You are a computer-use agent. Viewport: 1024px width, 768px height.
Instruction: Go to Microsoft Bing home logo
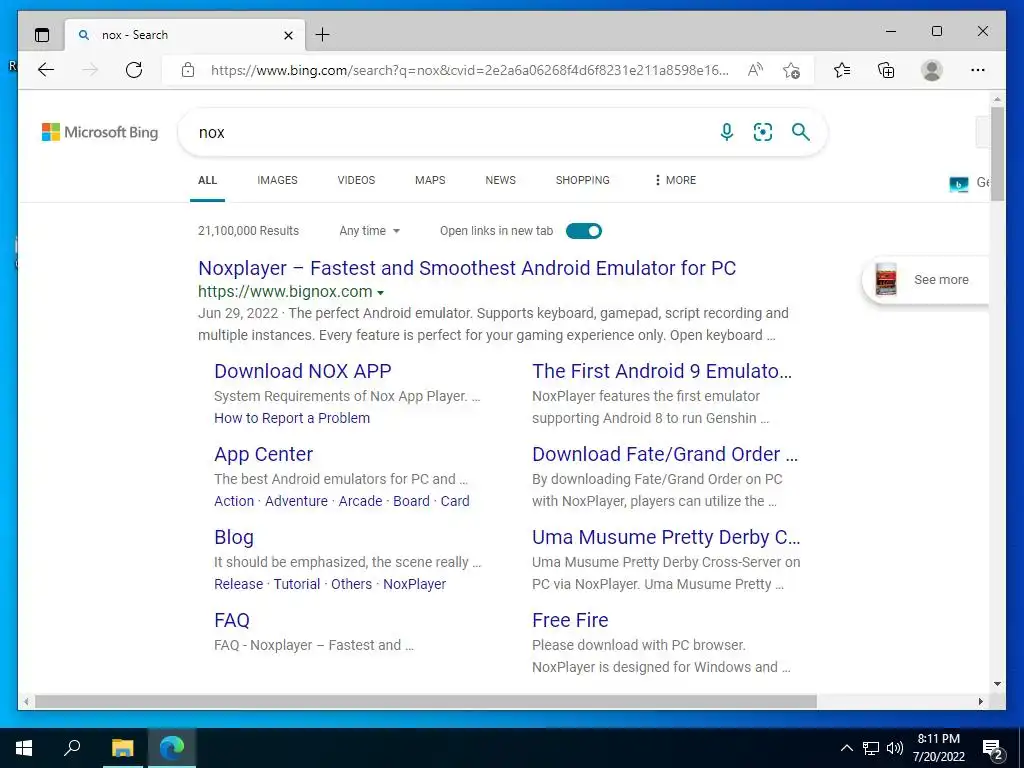[x=100, y=133]
